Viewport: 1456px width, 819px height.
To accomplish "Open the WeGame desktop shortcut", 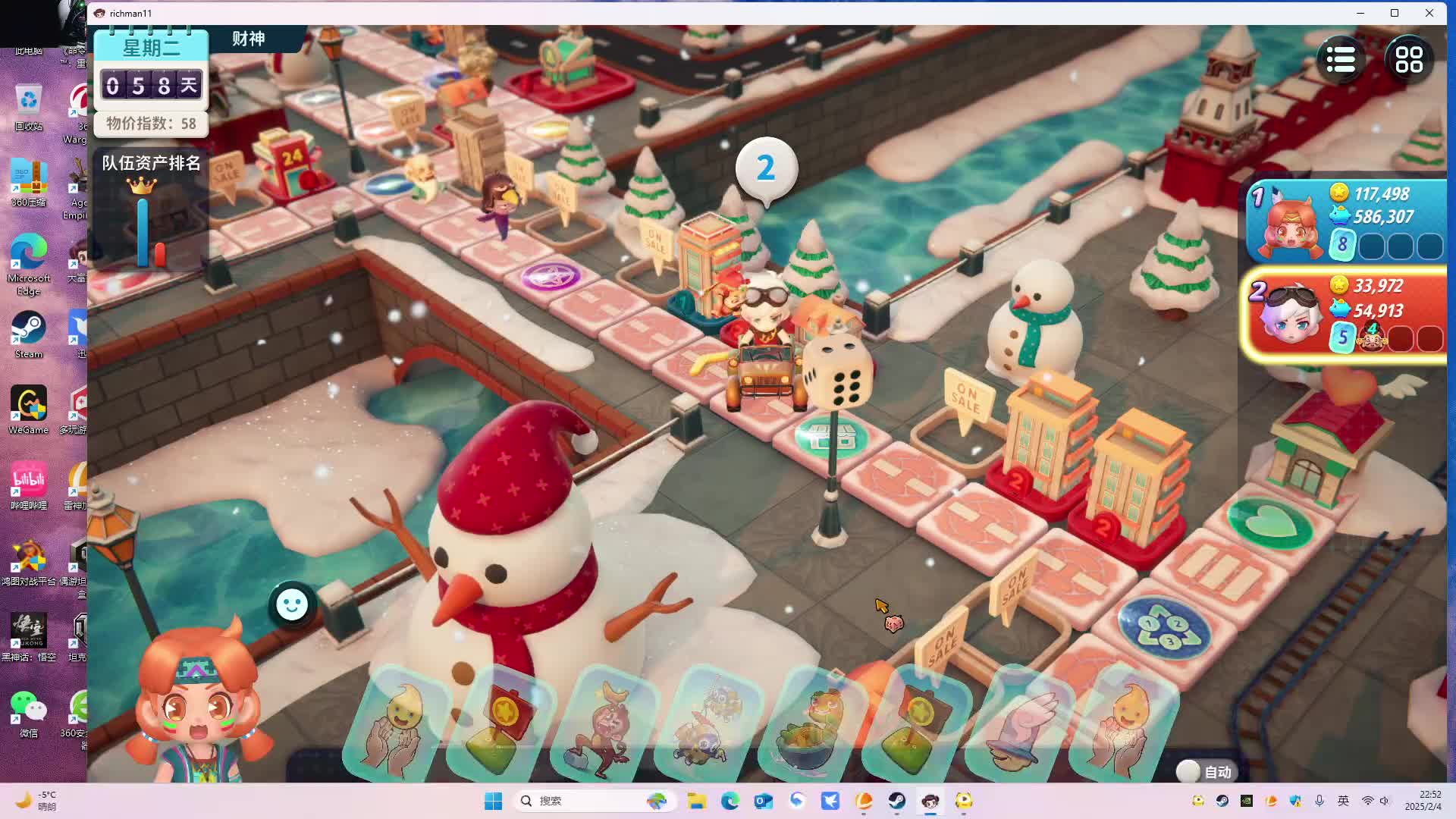I will [29, 410].
